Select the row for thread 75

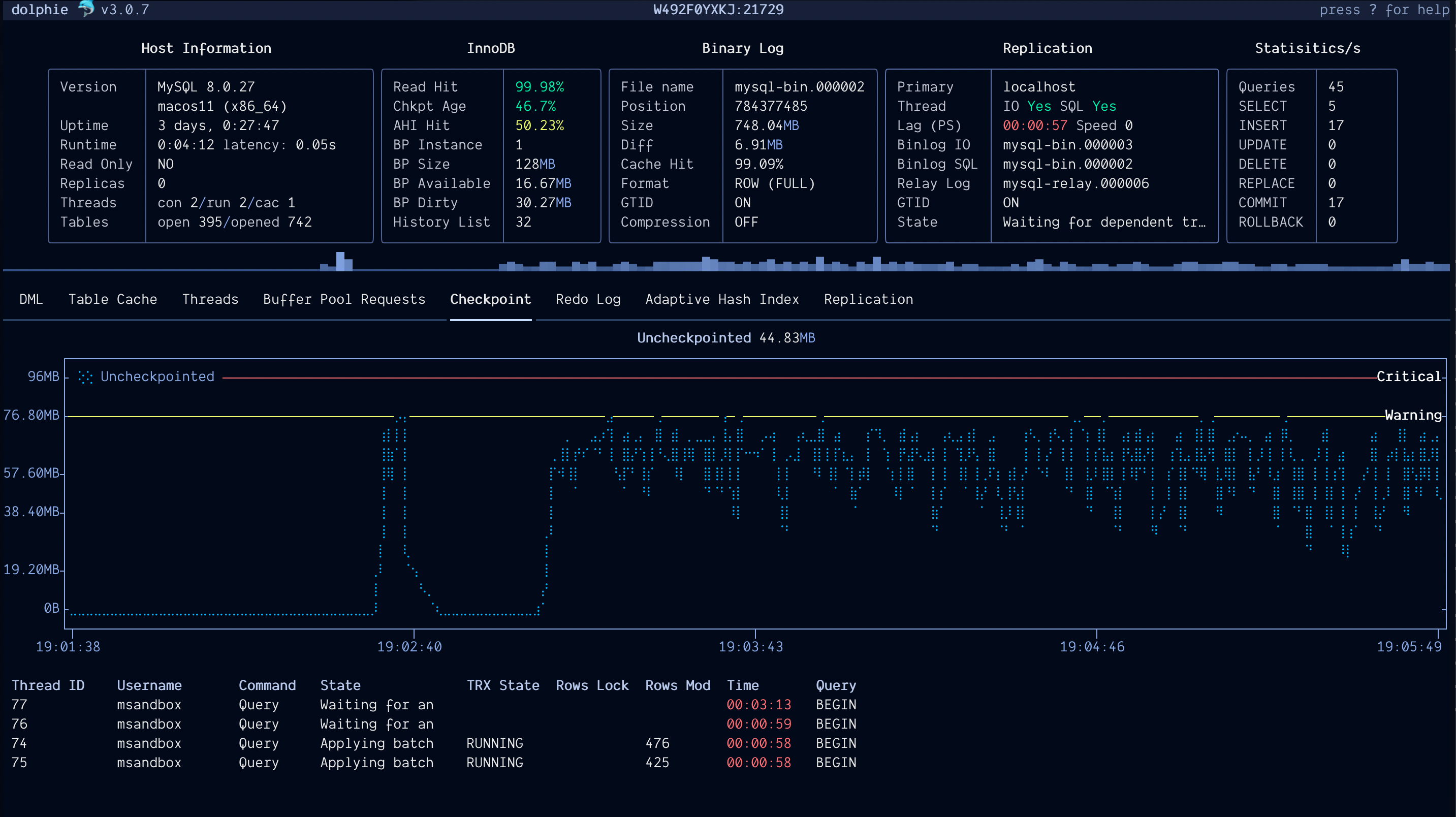click(x=434, y=762)
